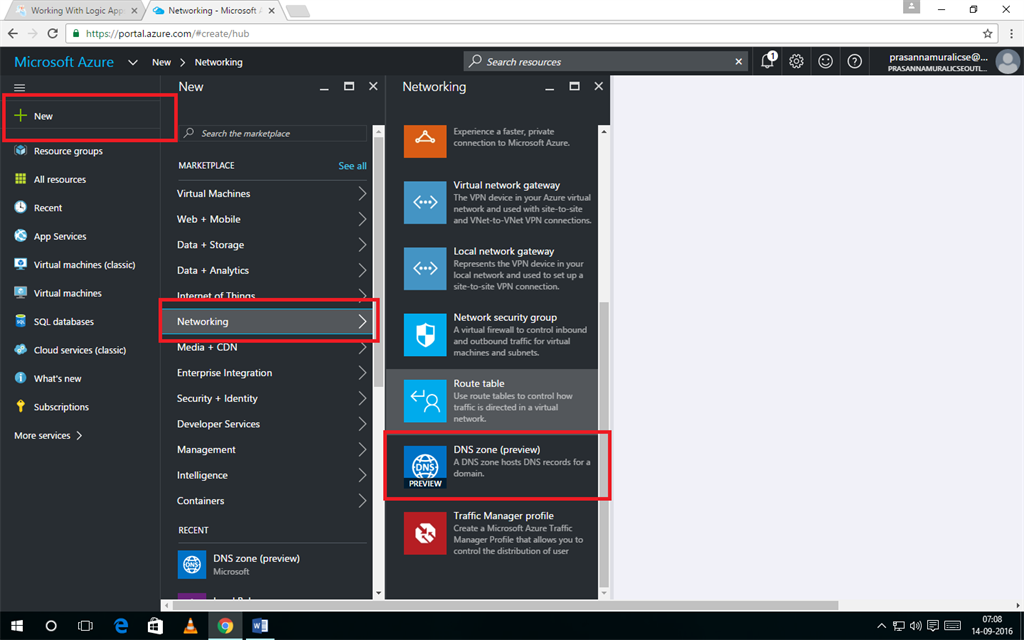Click the bottom horizontal scrollbar

(505, 605)
